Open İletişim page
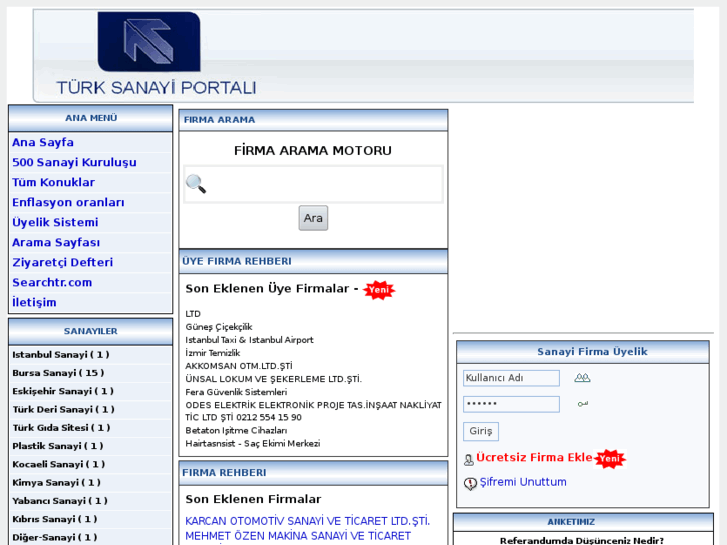 pos(34,302)
